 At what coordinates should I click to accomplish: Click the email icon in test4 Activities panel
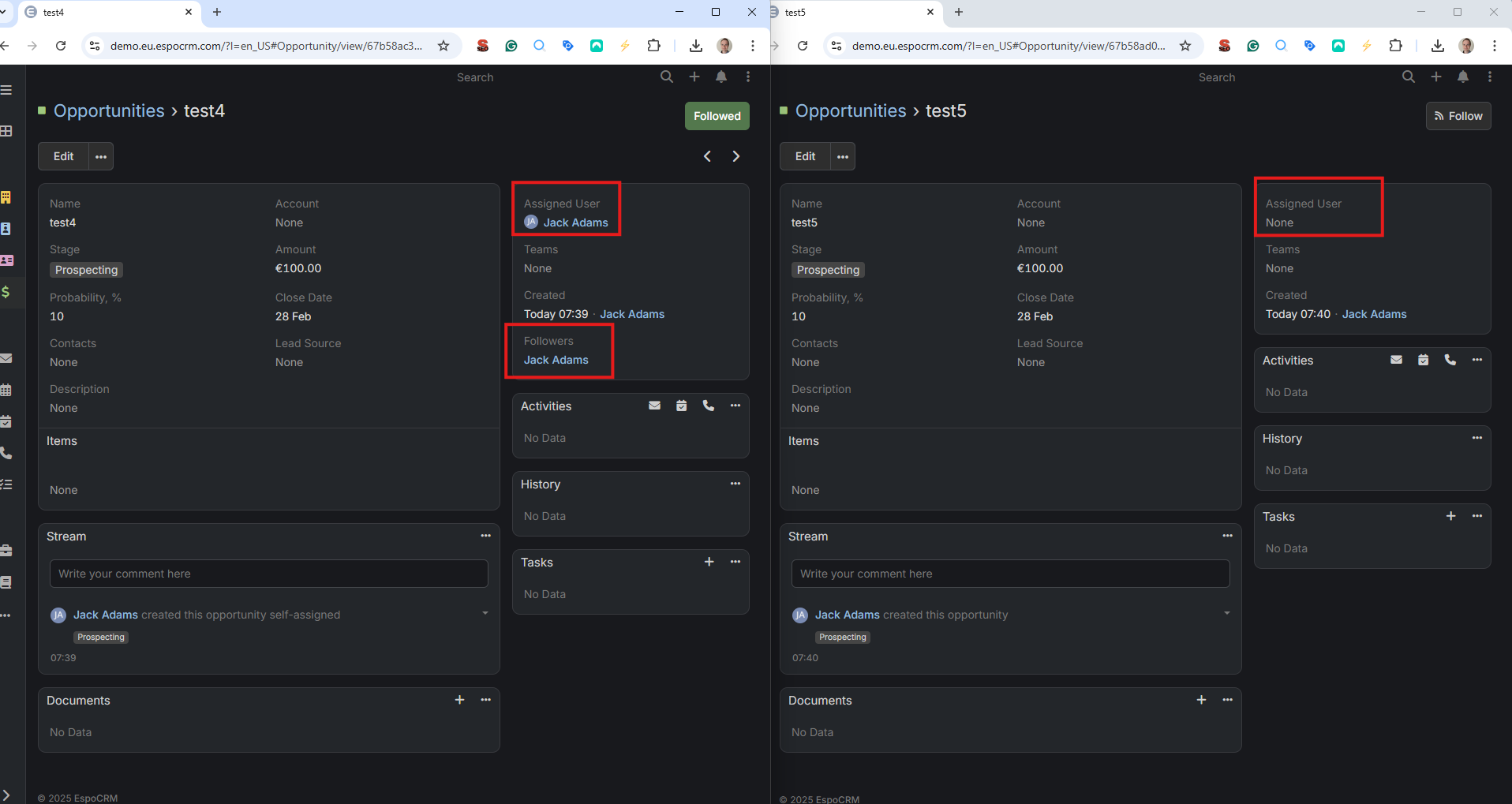click(654, 406)
